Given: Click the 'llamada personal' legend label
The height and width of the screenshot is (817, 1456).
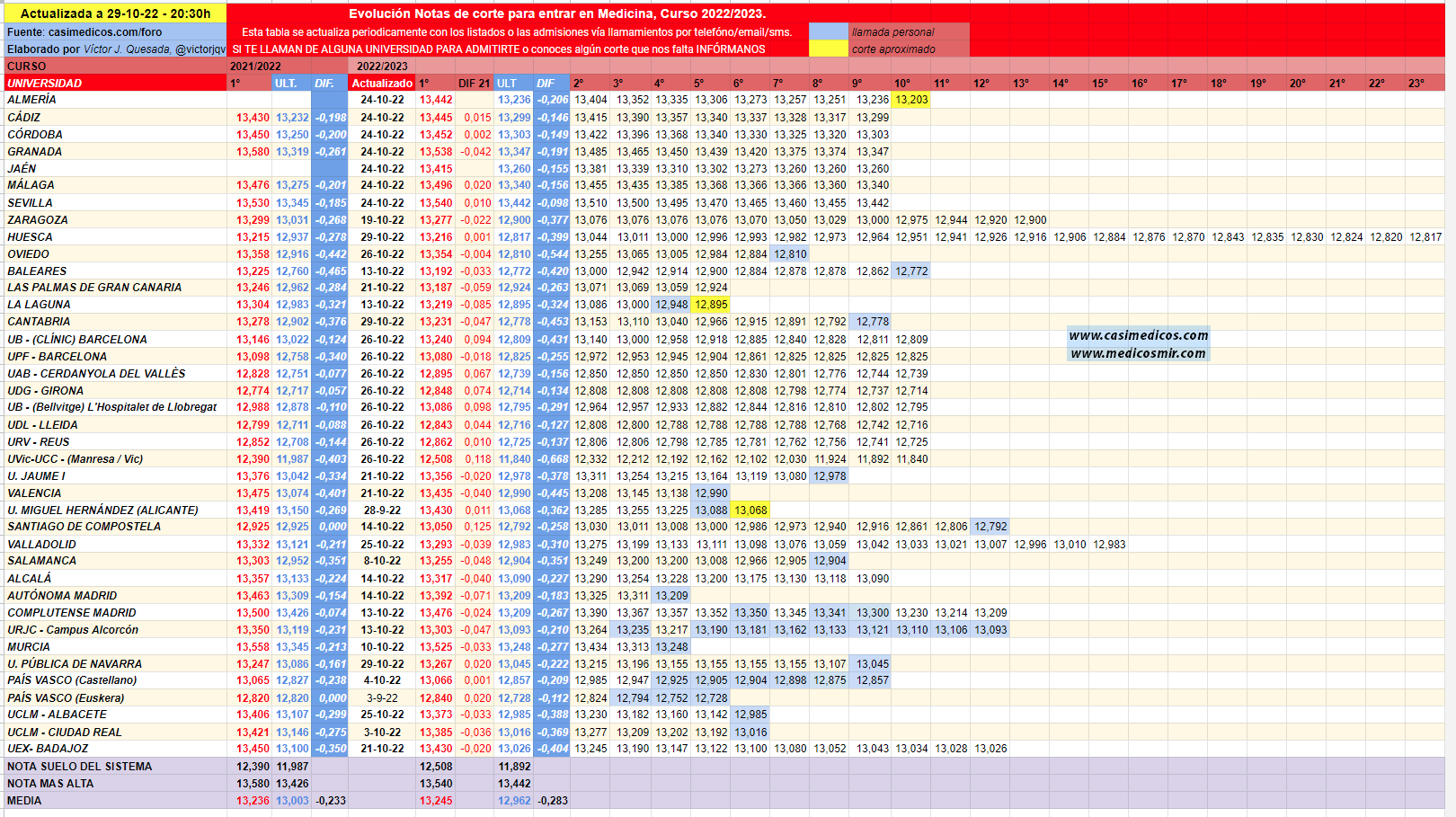Looking at the screenshot, I should click(893, 32).
